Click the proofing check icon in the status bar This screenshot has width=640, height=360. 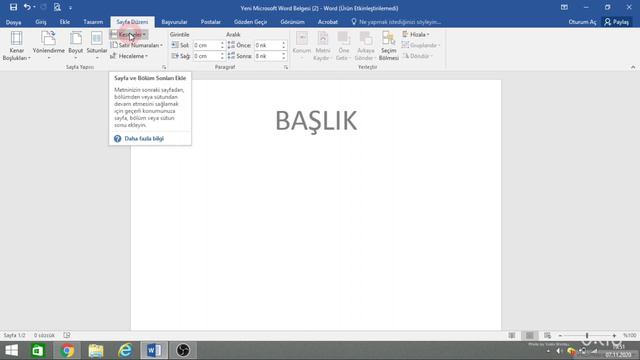coord(67,336)
